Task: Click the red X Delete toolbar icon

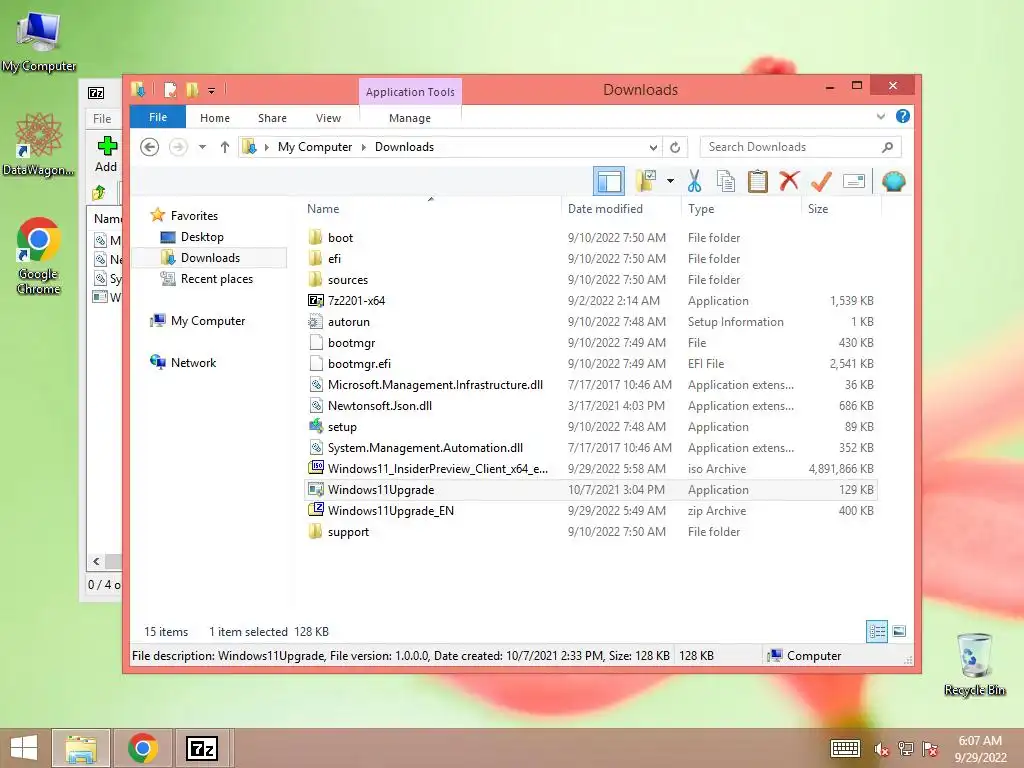Action: click(x=789, y=181)
